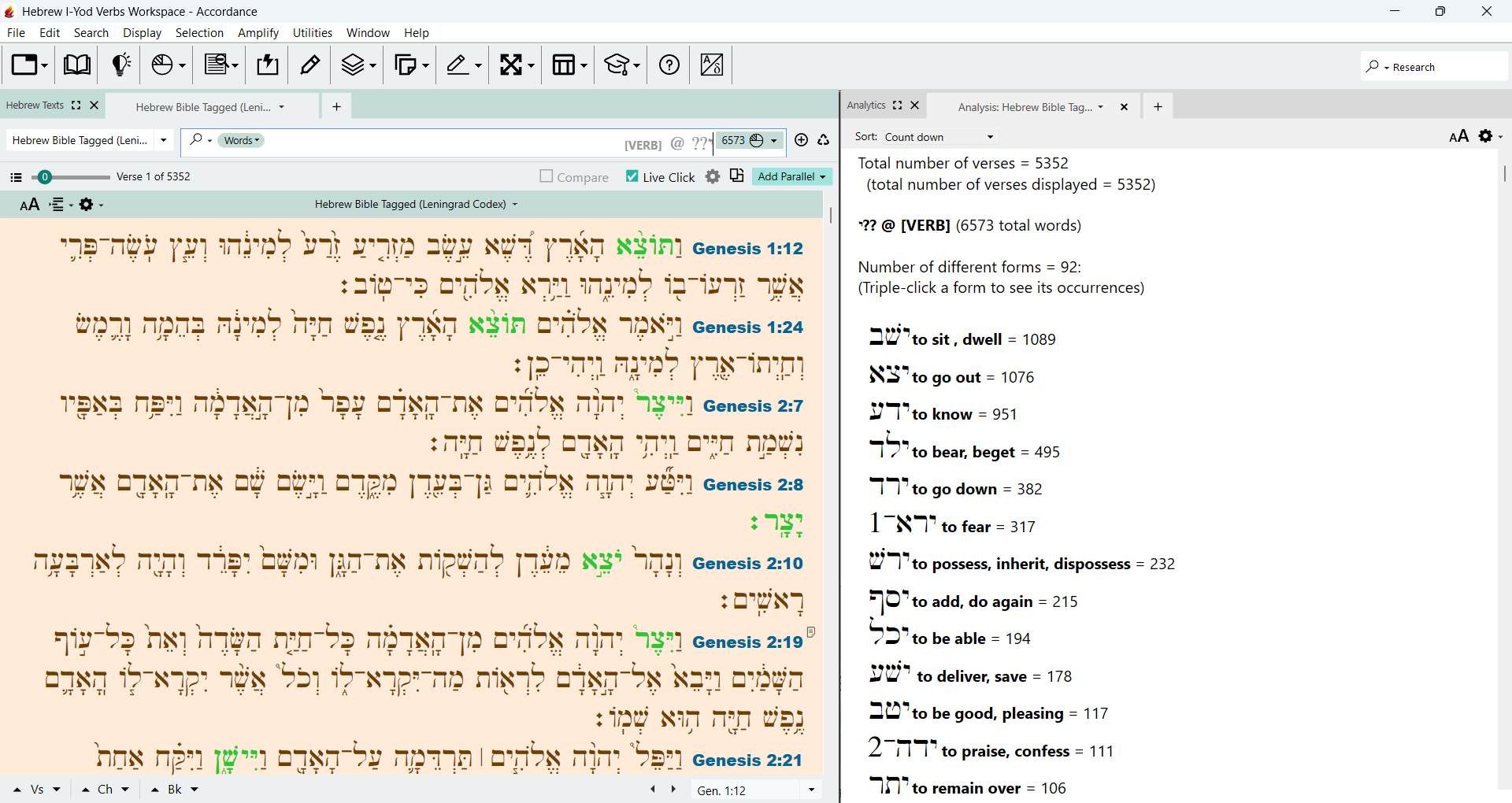Enable the Compare checkbox
The height and width of the screenshot is (803, 1512).
coord(547,176)
